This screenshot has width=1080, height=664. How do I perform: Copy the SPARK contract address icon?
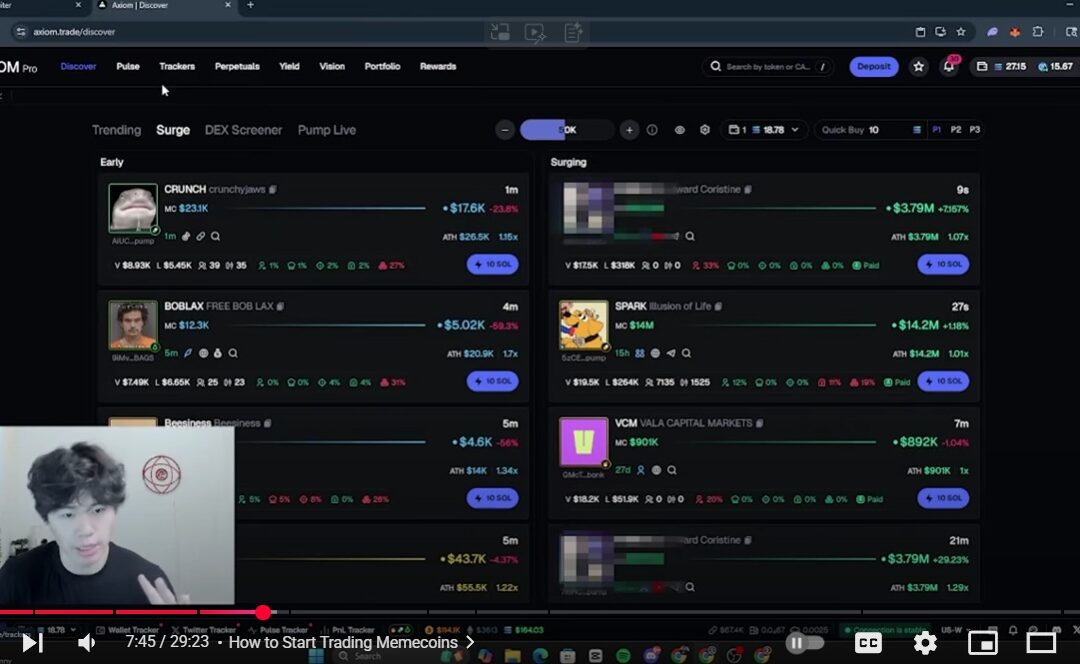point(718,306)
